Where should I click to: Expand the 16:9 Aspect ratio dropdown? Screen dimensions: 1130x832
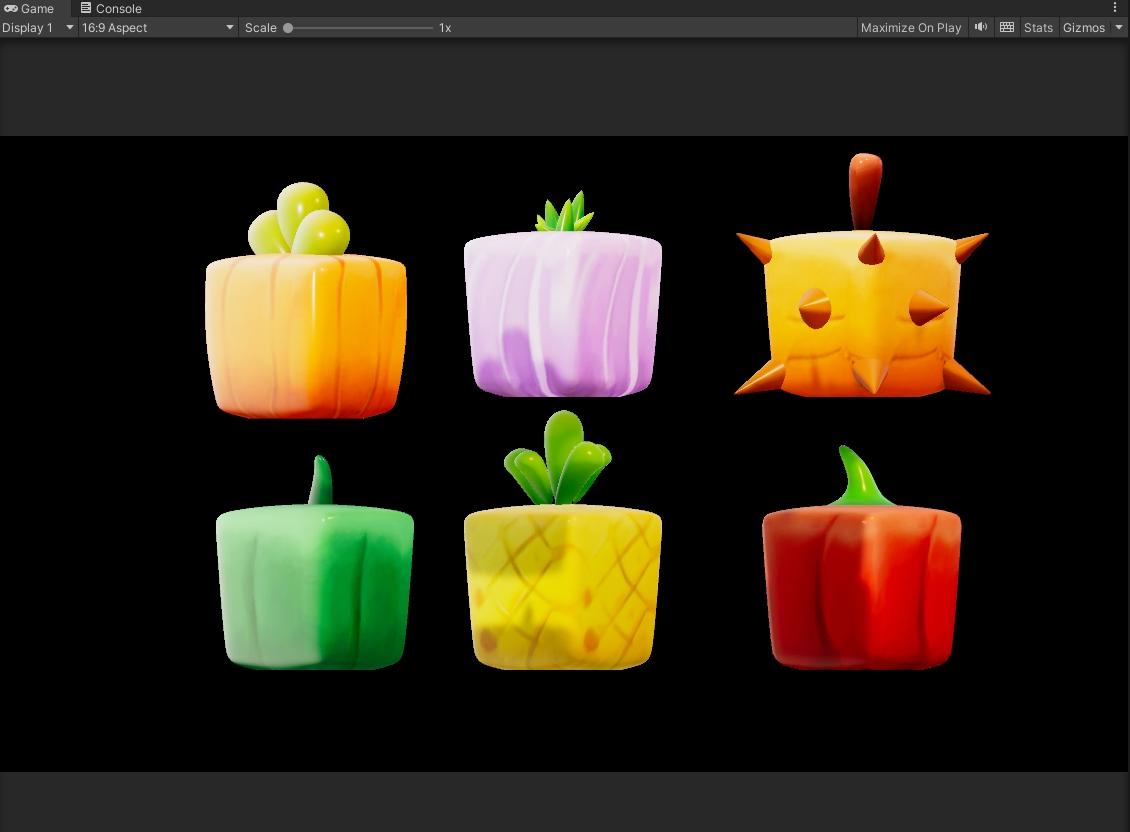158,27
